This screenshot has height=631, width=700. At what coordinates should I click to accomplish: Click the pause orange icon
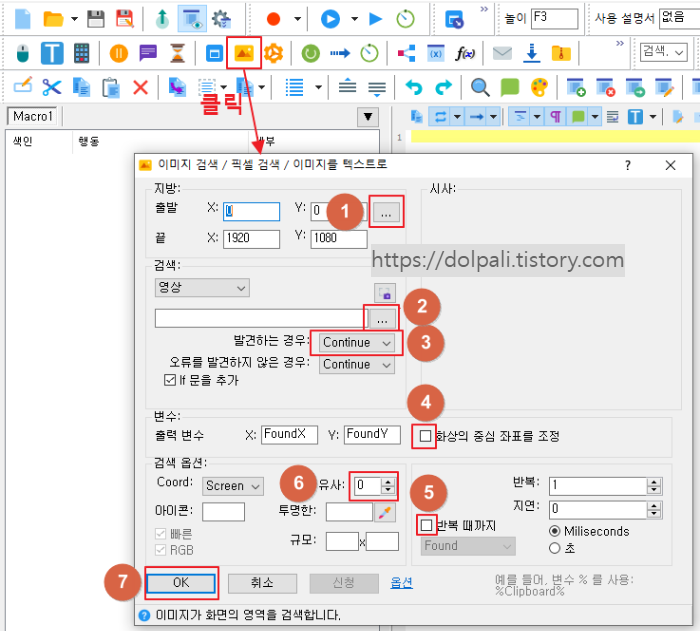click(x=119, y=53)
